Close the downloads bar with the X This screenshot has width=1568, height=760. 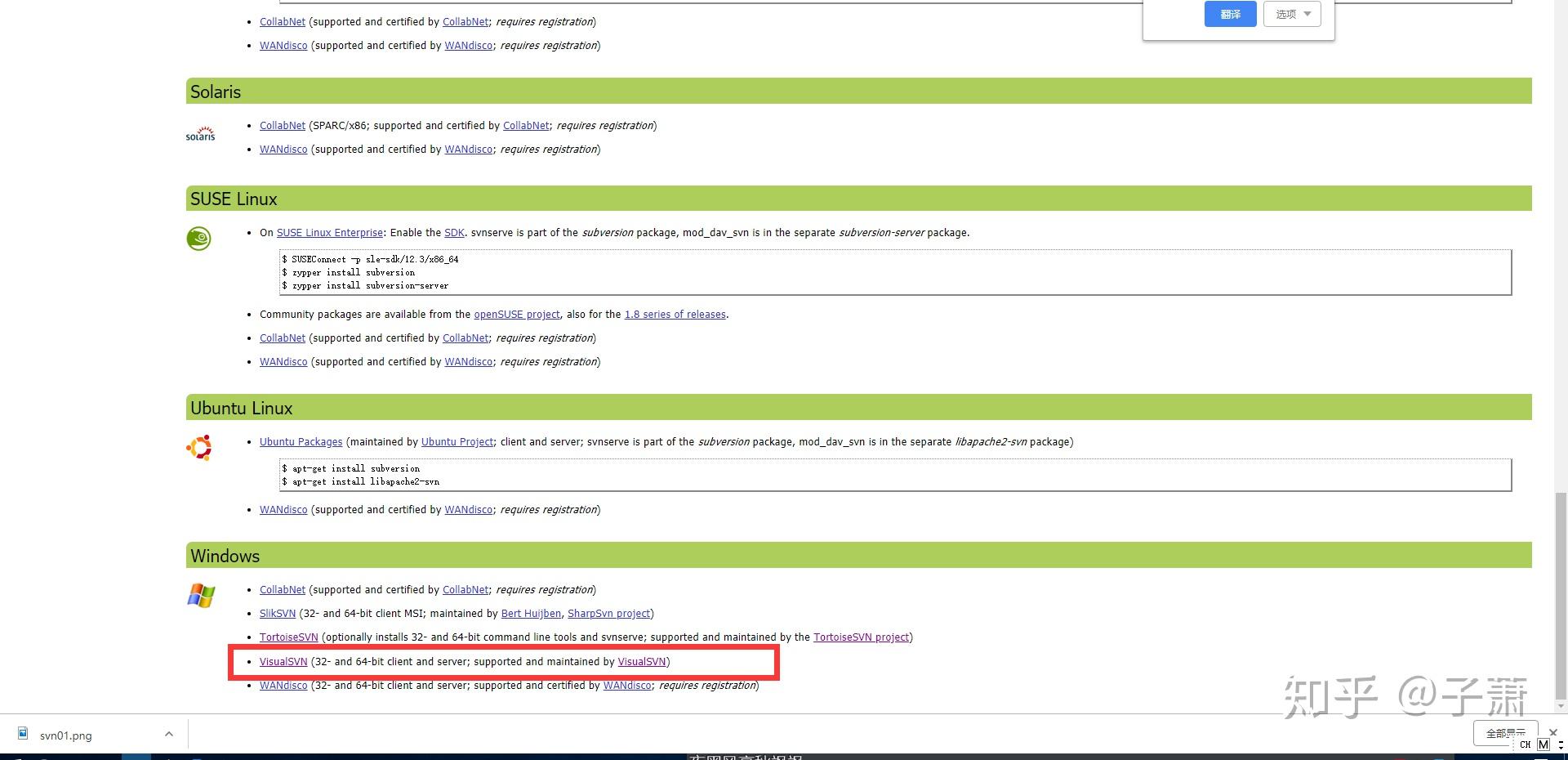[x=1552, y=732]
